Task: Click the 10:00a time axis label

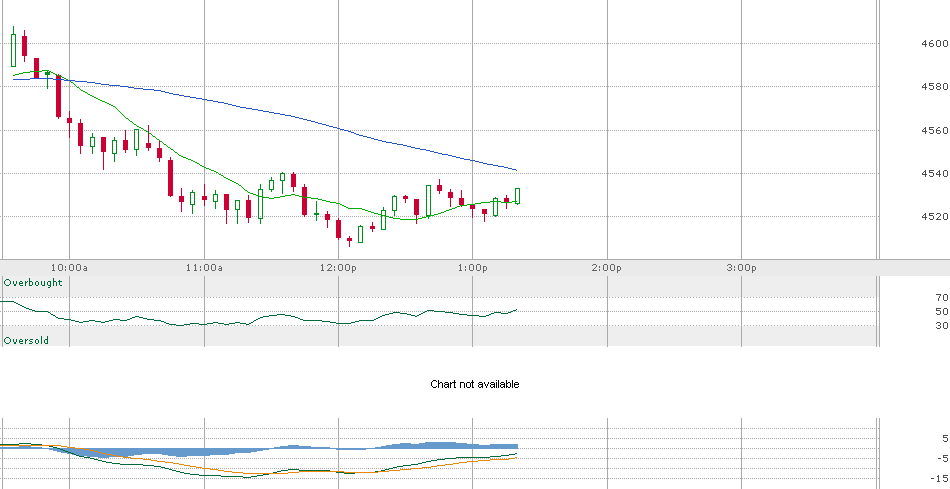Action: pos(69,268)
